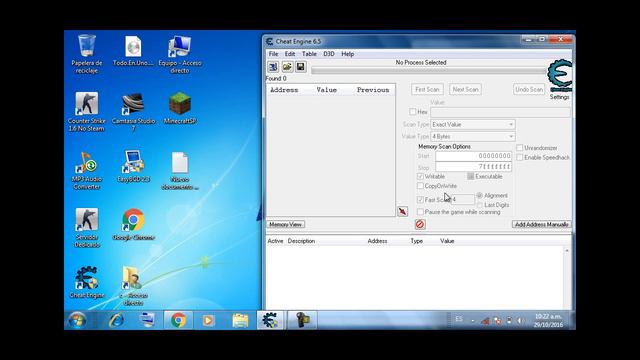Image resolution: width=640 pixels, height=360 pixels.
Task: Select the Cheat Engine desktop shortcut
Action: [87, 282]
